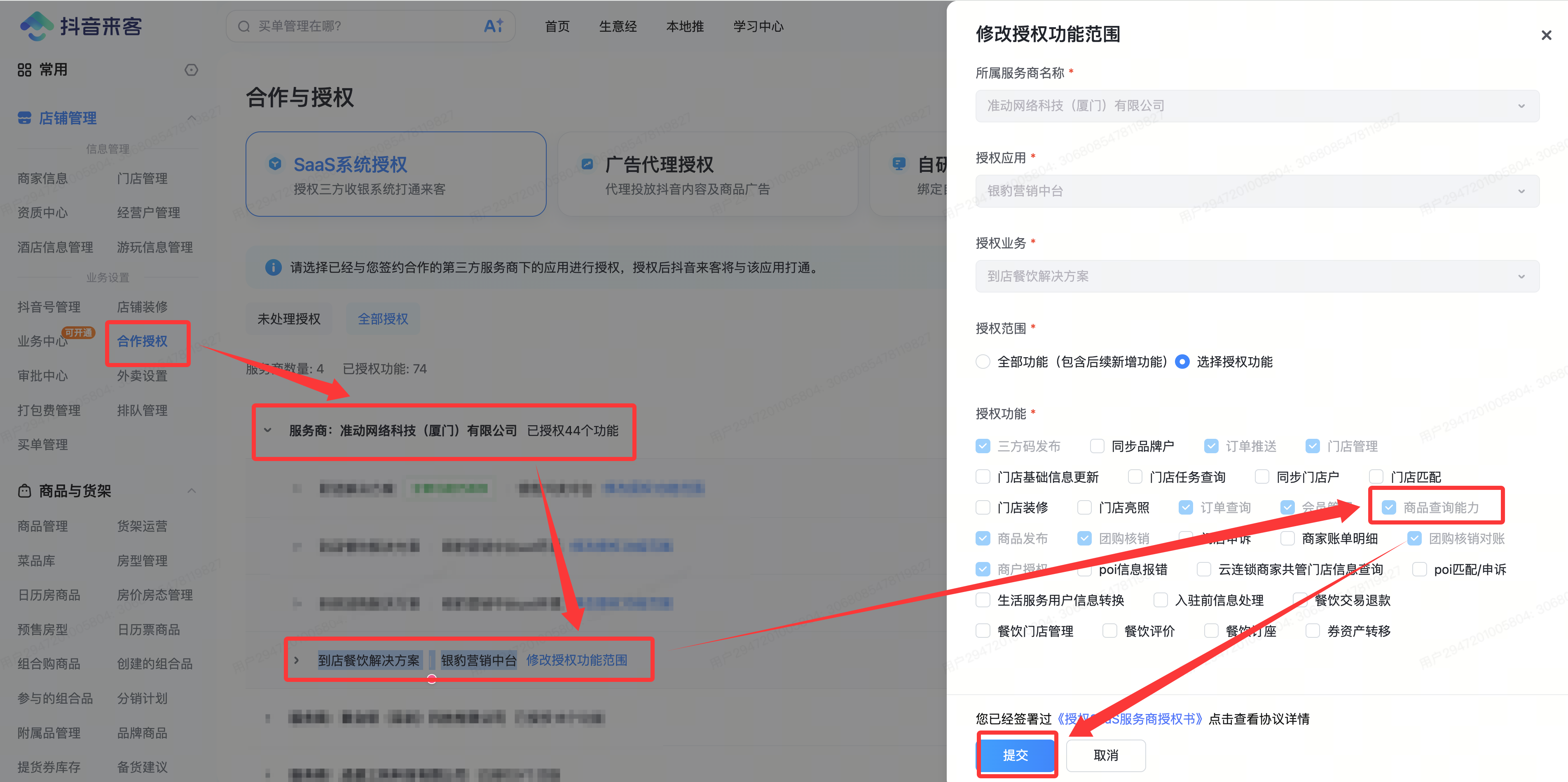The width and height of the screenshot is (1568, 782).
Task: Click the search input field
Action: coord(370,26)
